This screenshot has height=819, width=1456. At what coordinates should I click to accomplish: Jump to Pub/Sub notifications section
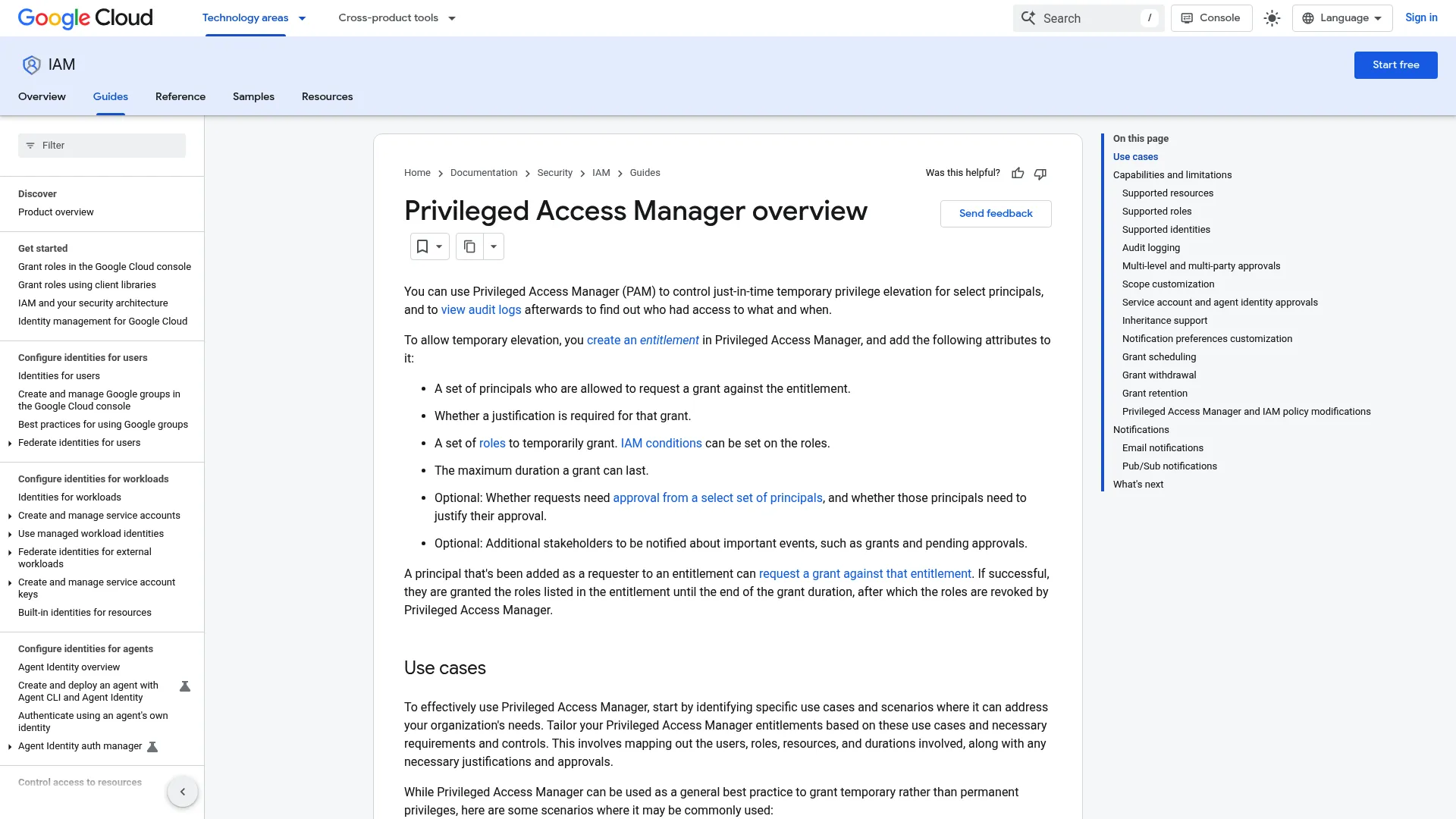point(1169,466)
